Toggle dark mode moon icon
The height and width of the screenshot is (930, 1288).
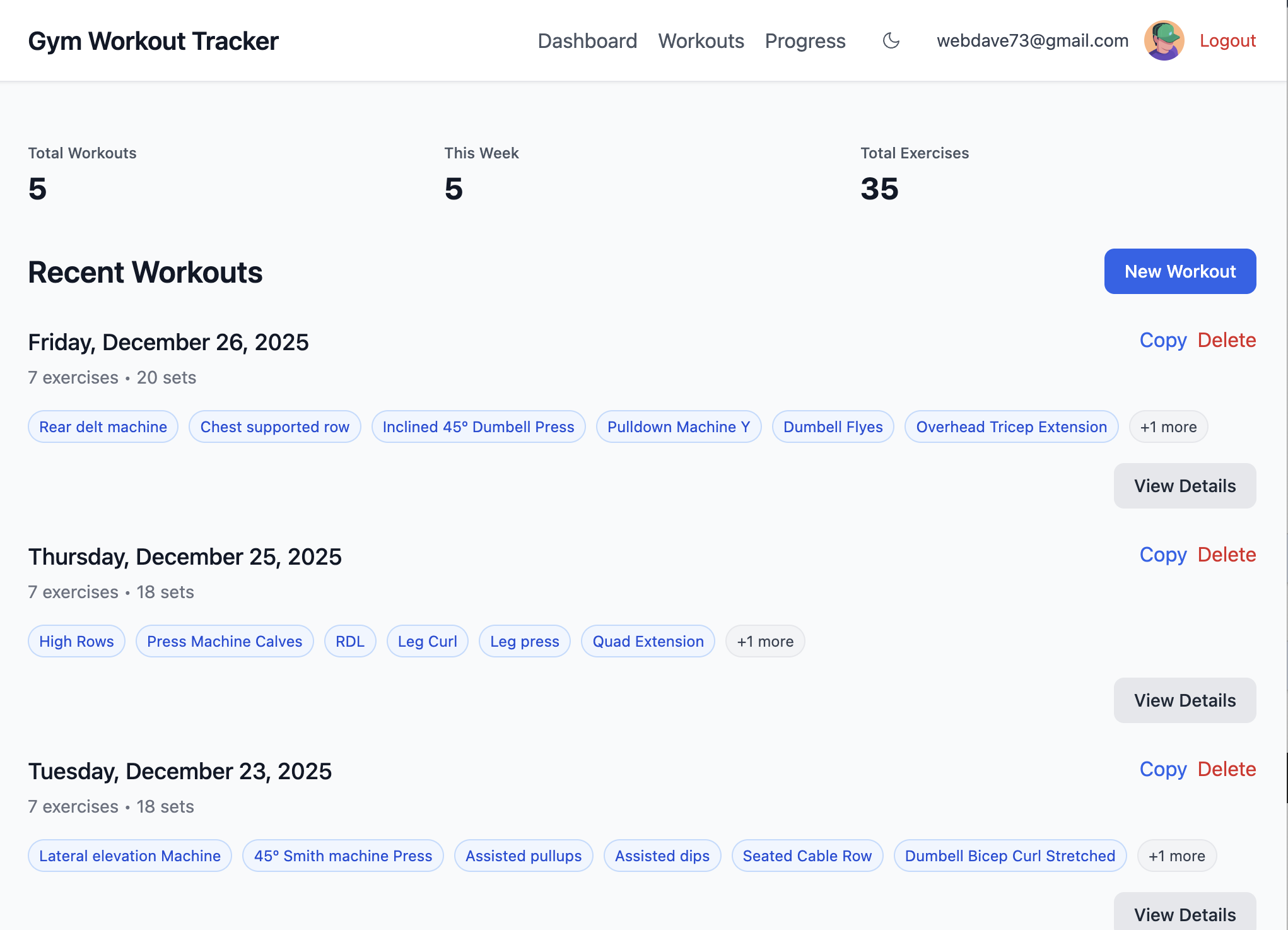[x=891, y=41]
